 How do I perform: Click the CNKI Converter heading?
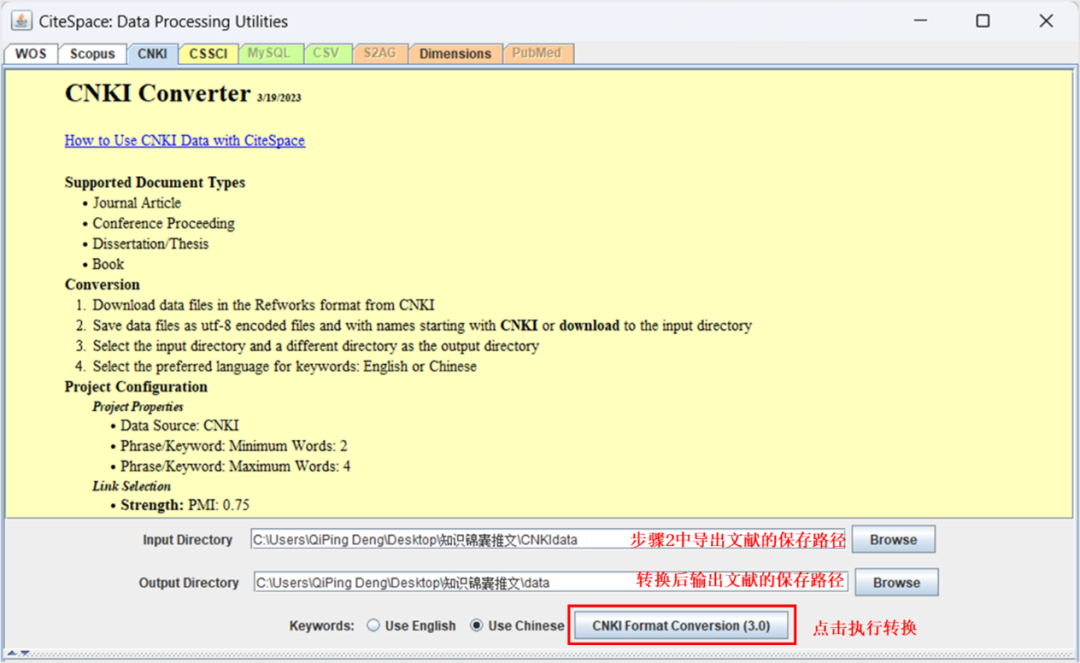pos(158,93)
